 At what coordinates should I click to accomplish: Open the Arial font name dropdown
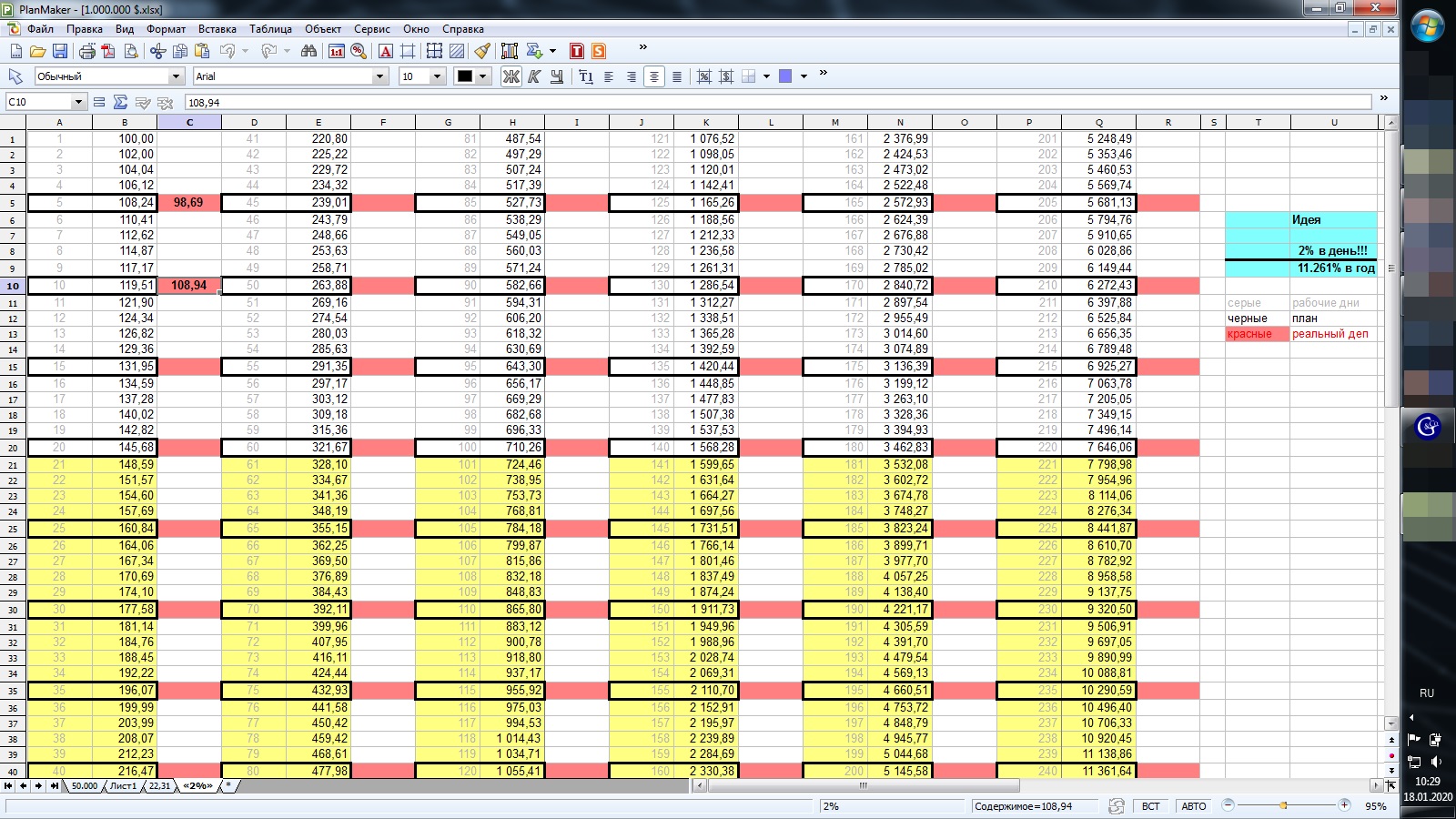[380, 76]
